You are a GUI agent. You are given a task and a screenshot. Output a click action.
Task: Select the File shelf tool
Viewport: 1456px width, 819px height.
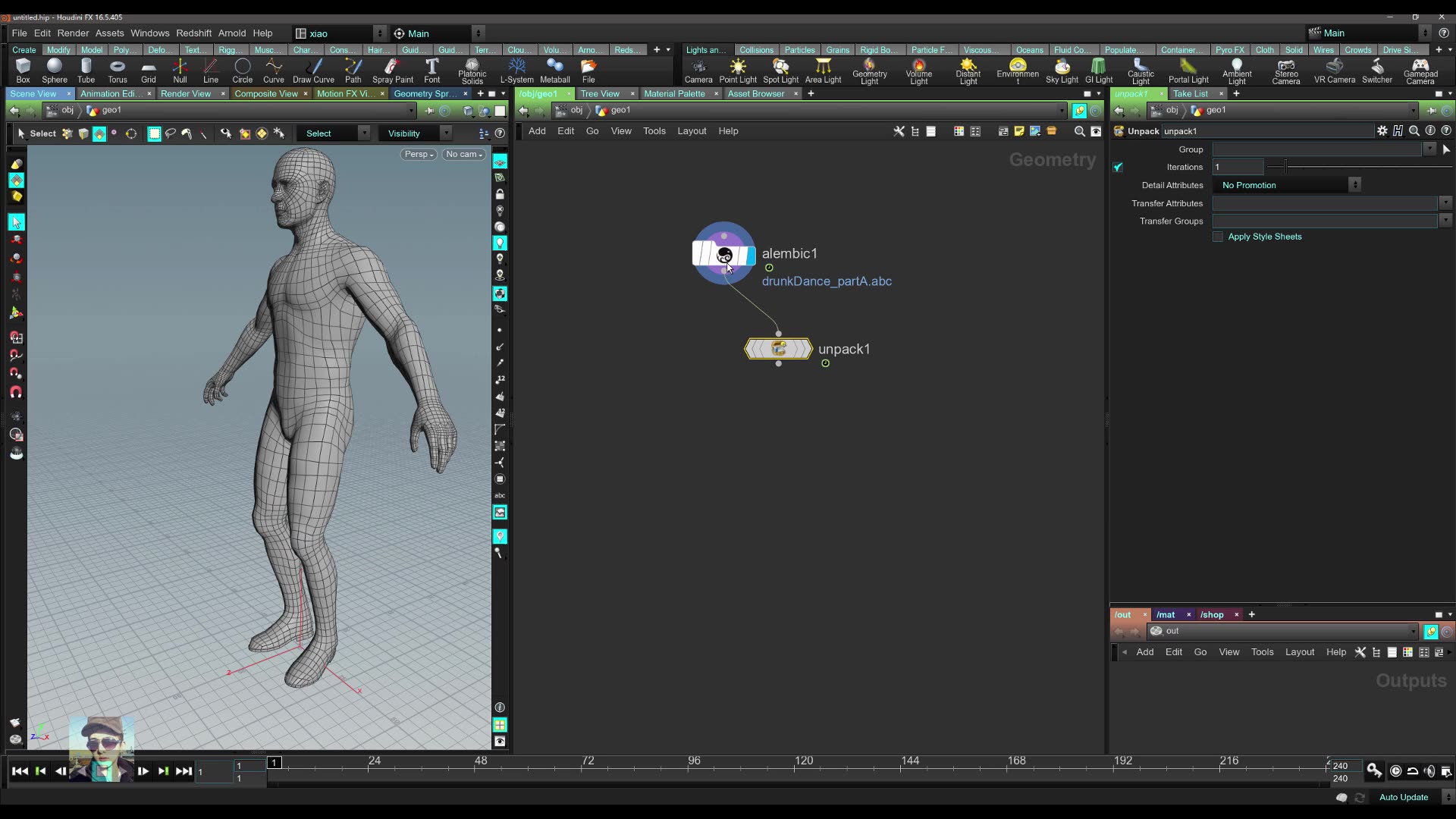click(588, 71)
